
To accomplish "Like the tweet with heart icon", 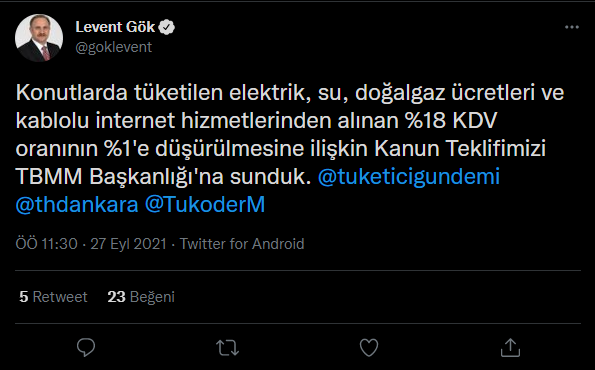I will [x=369, y=347].
